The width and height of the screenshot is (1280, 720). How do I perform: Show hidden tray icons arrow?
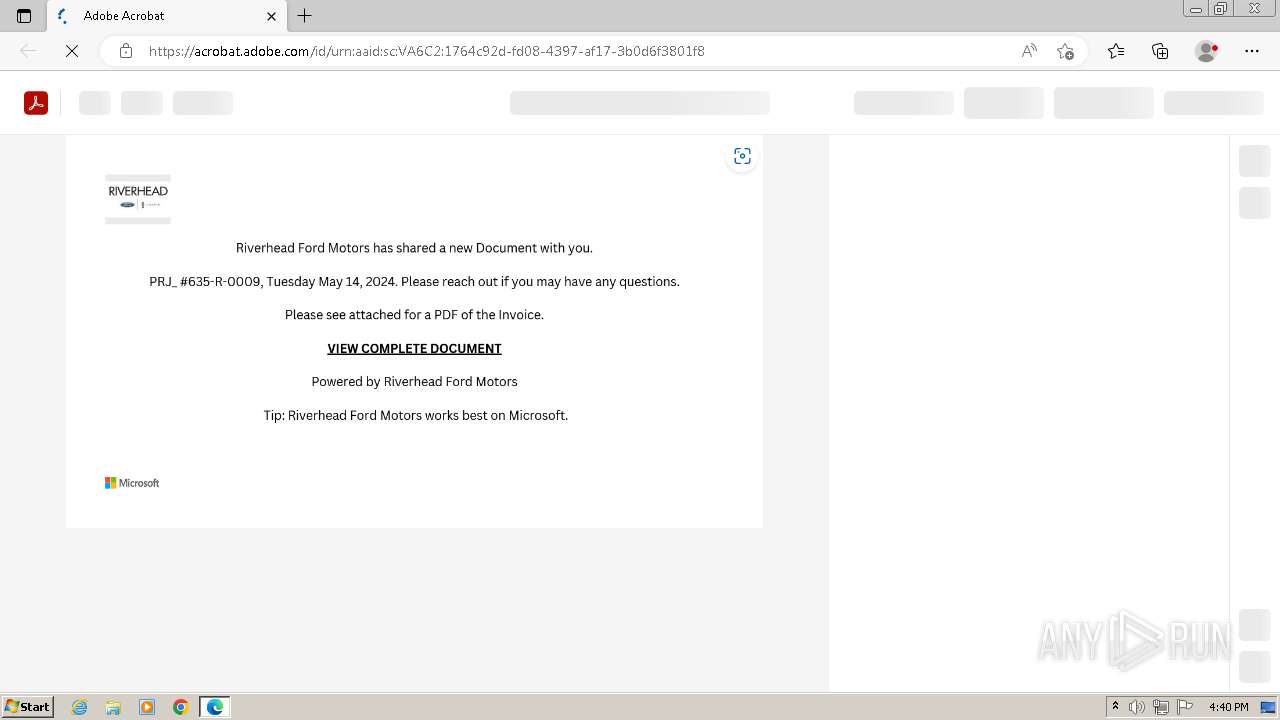pyautogui.click(x=1115, y=707)
